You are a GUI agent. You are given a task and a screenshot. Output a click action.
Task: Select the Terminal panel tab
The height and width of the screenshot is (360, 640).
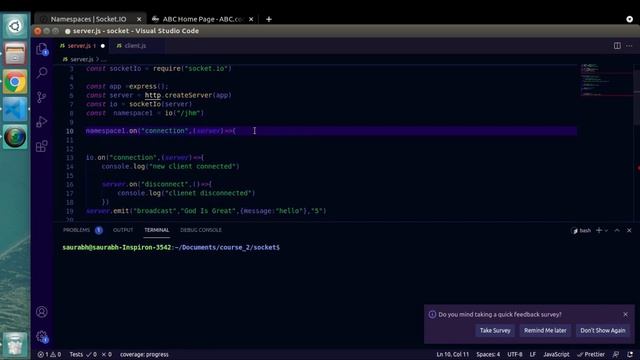coord(156,230)
